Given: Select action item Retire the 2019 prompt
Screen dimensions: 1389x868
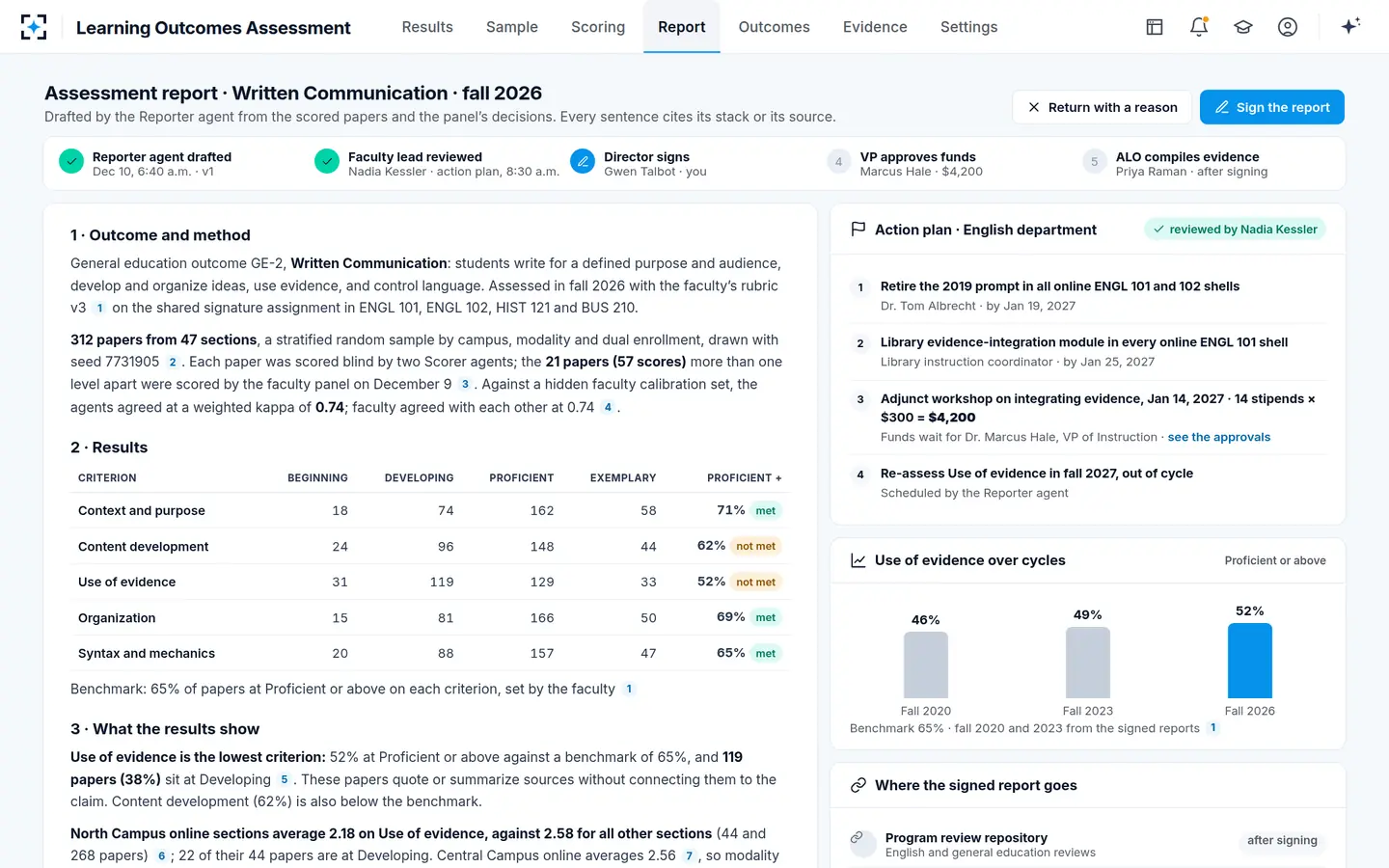Looking at the screenshot, I should pos(1088,295).
